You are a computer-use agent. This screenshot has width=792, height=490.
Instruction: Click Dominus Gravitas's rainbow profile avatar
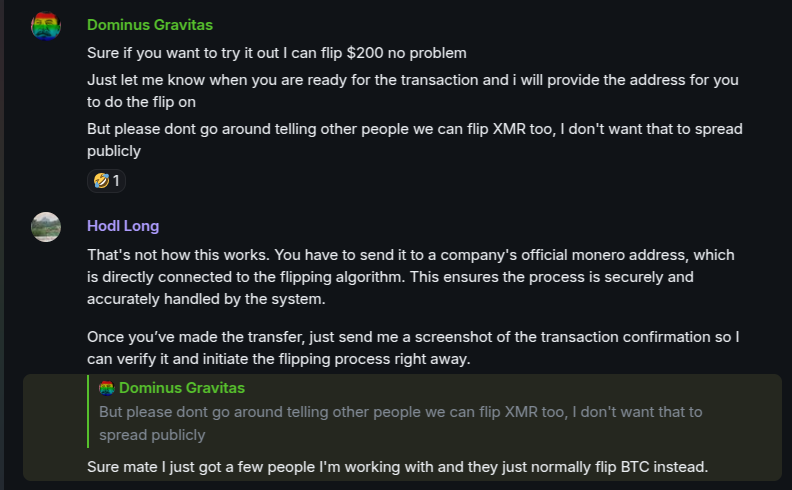pos(46,26)
